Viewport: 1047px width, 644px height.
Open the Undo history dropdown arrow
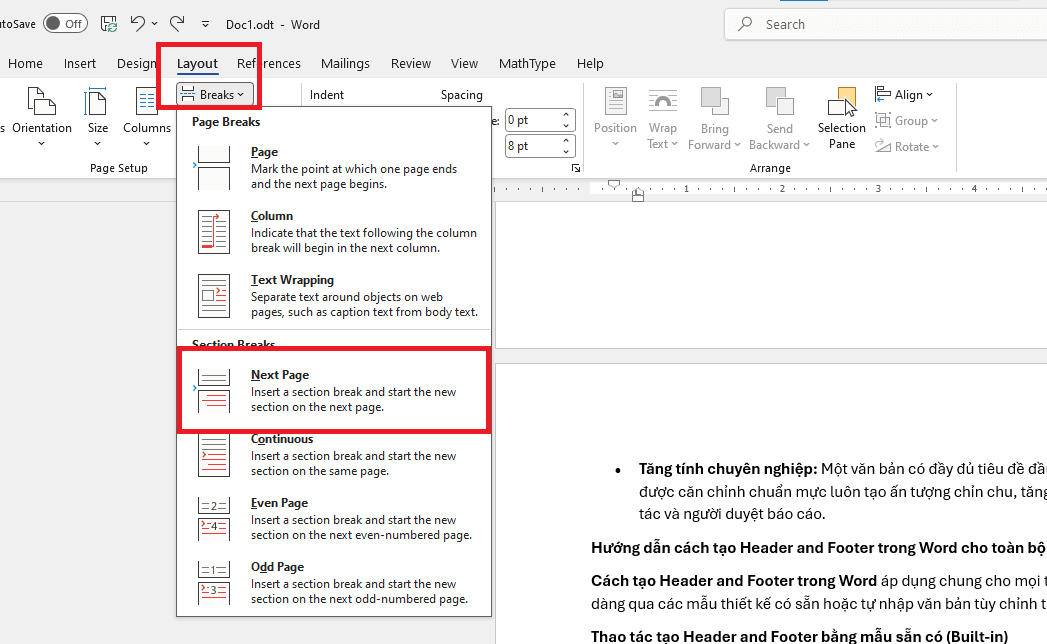point(155,24)
